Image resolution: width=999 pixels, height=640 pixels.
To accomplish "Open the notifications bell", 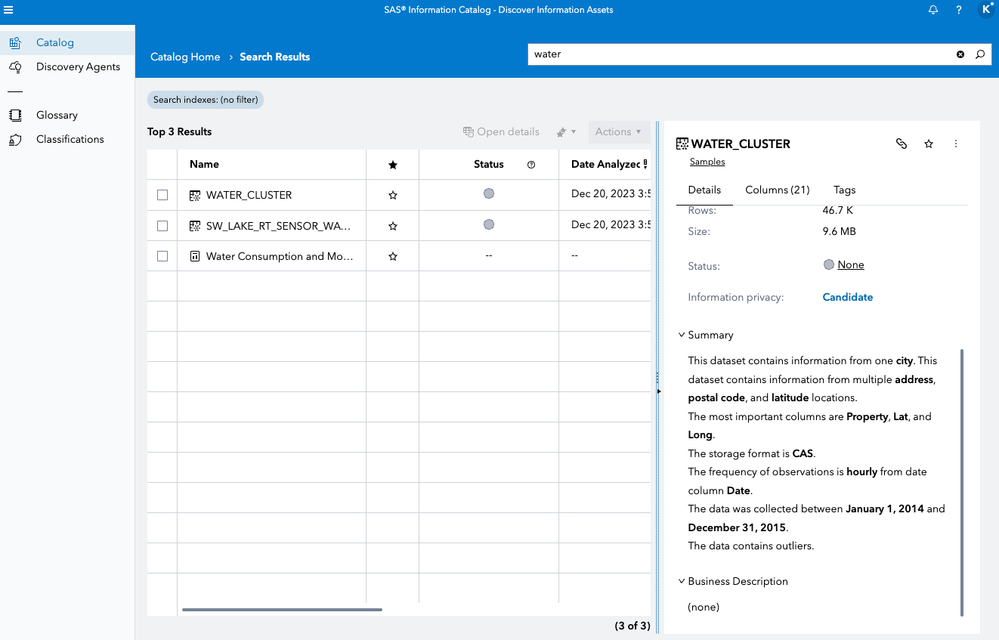I will point(933,10).
